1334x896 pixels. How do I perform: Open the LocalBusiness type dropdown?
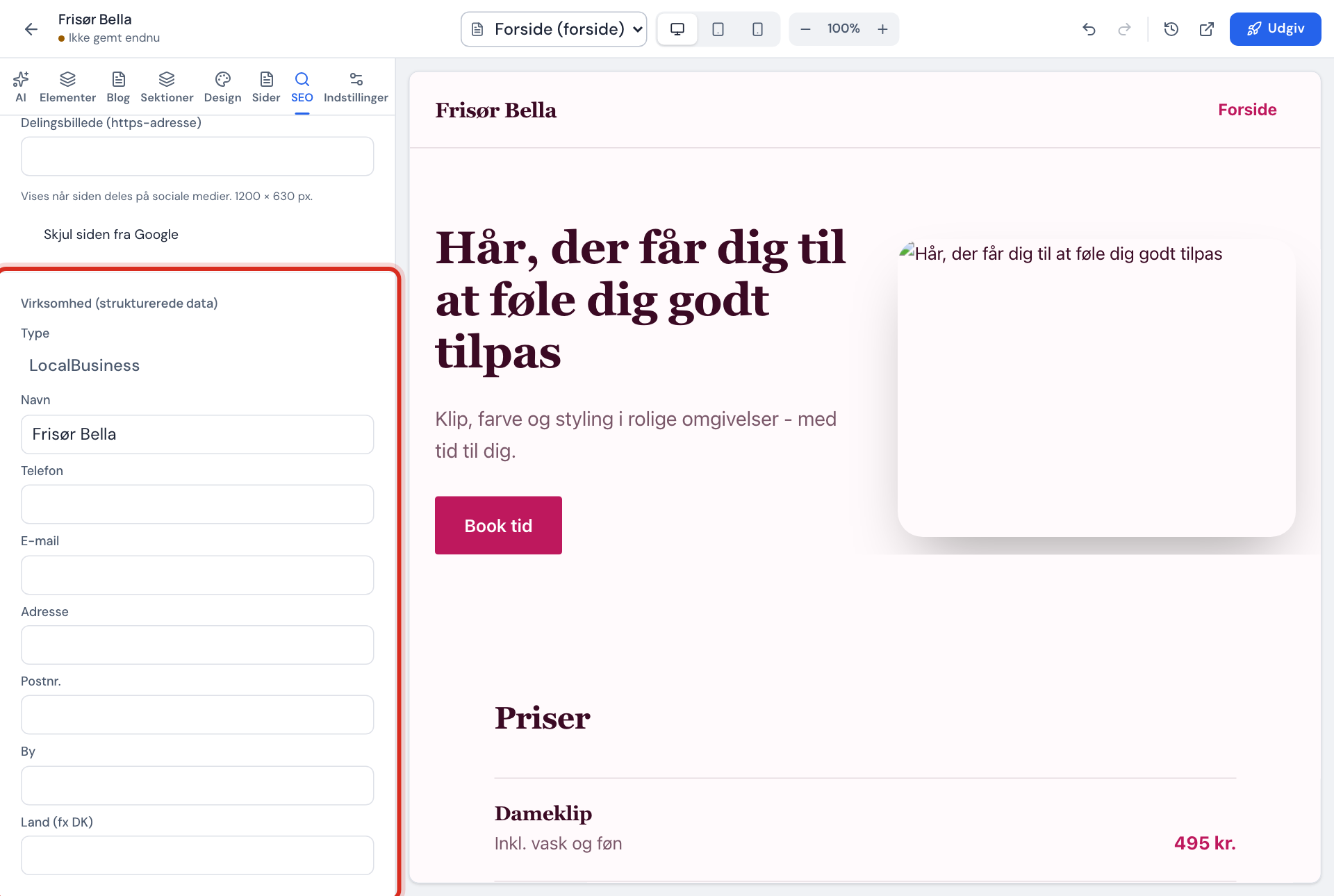click(x=197, y=365)
